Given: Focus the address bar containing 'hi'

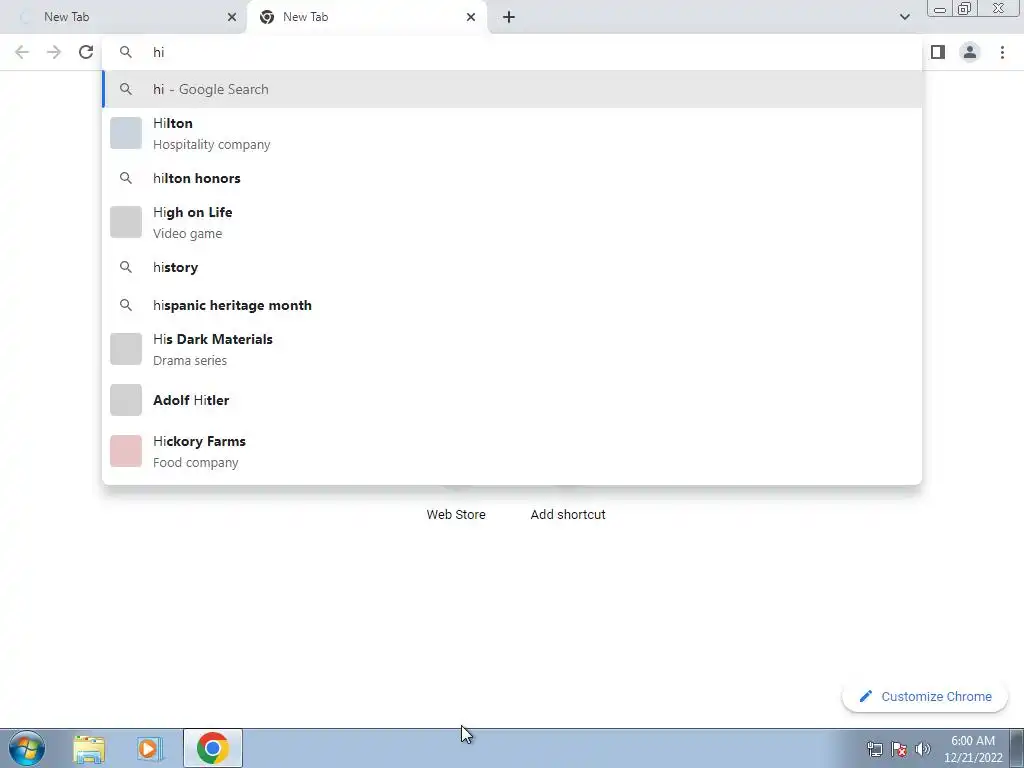Looking at the screenshot, I should pos(512,52).
